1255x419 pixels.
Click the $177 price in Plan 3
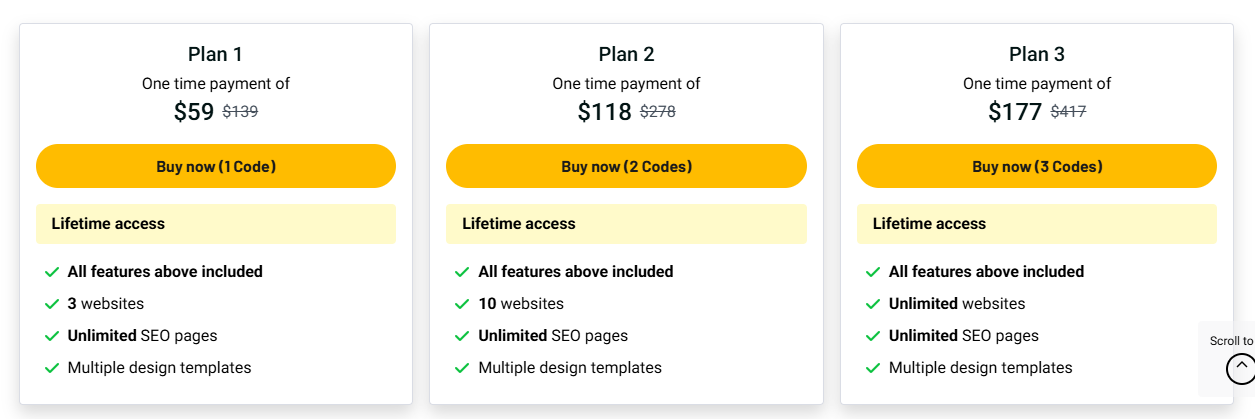1015,112
